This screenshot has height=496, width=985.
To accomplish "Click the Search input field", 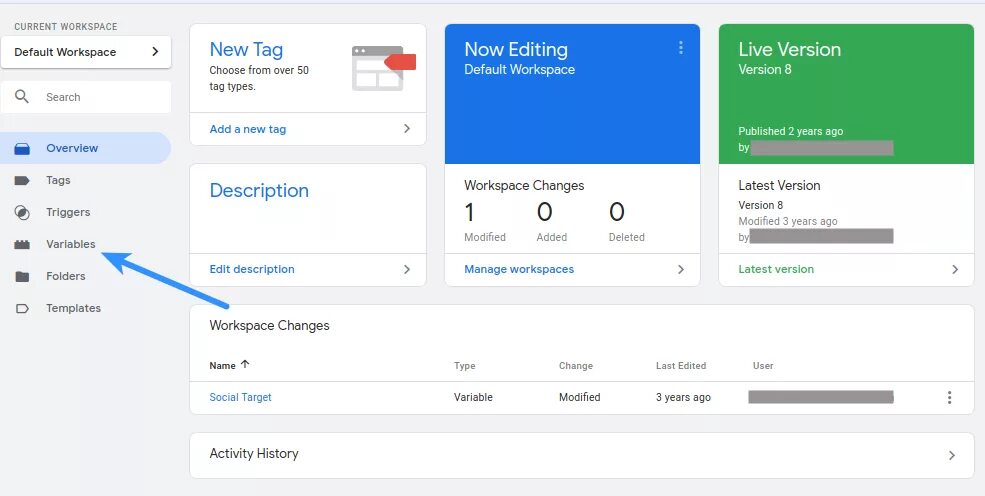I will (x=86, y=97).
